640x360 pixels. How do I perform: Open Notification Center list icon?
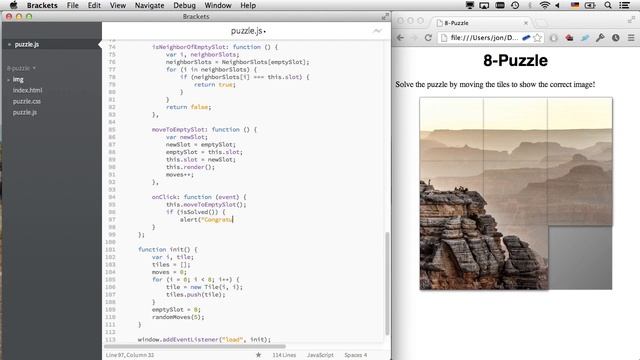624,5
